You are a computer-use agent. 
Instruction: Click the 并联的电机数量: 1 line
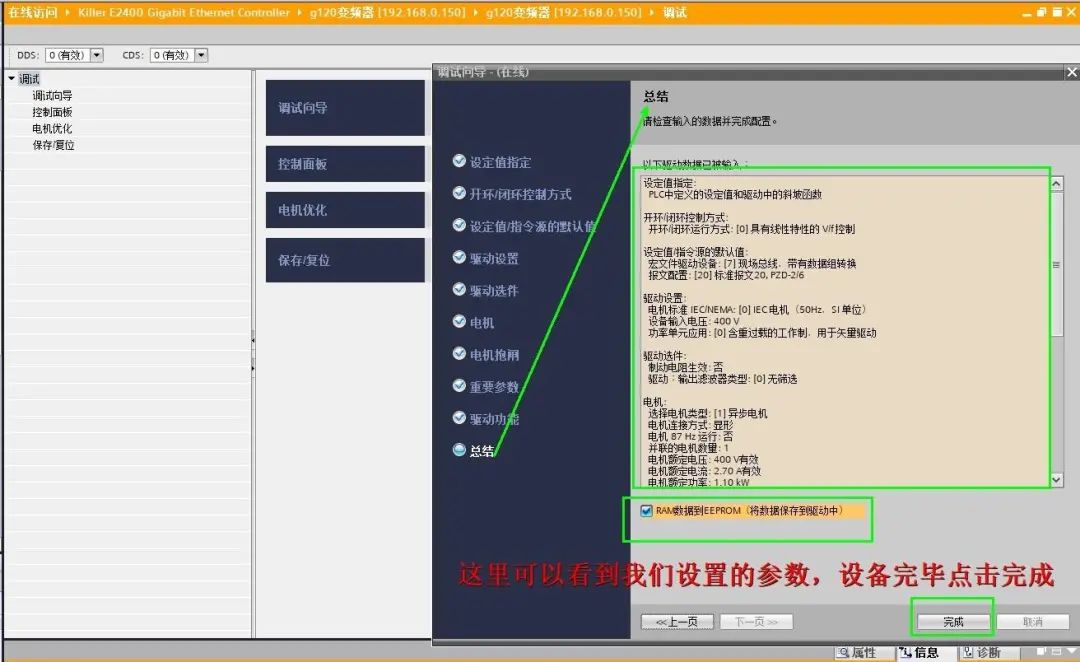pyautogui.click(x=688, y=448)
